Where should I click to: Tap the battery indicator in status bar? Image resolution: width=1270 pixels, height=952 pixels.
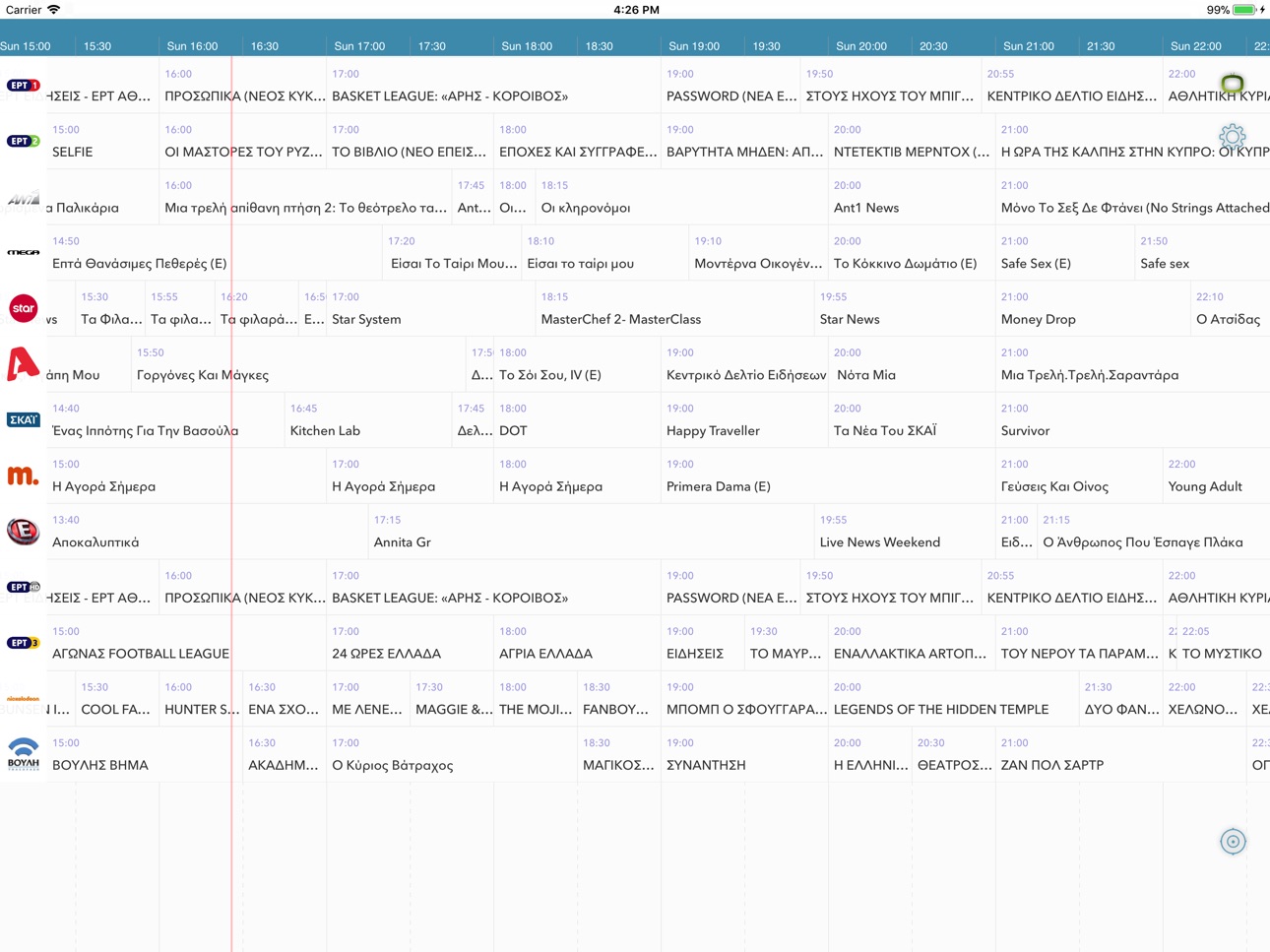coord(1246,10)
